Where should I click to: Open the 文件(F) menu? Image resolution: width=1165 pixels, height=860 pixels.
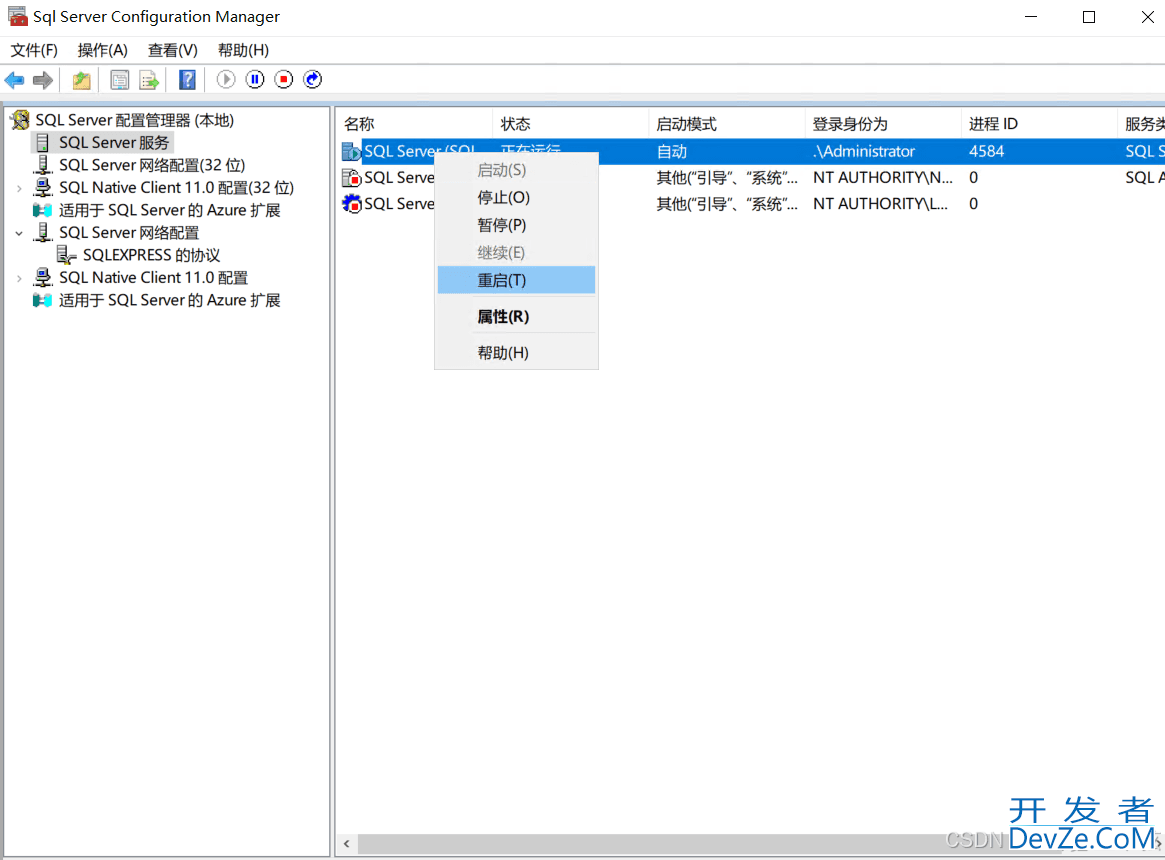pyautogui.click(x=34, y=51)
